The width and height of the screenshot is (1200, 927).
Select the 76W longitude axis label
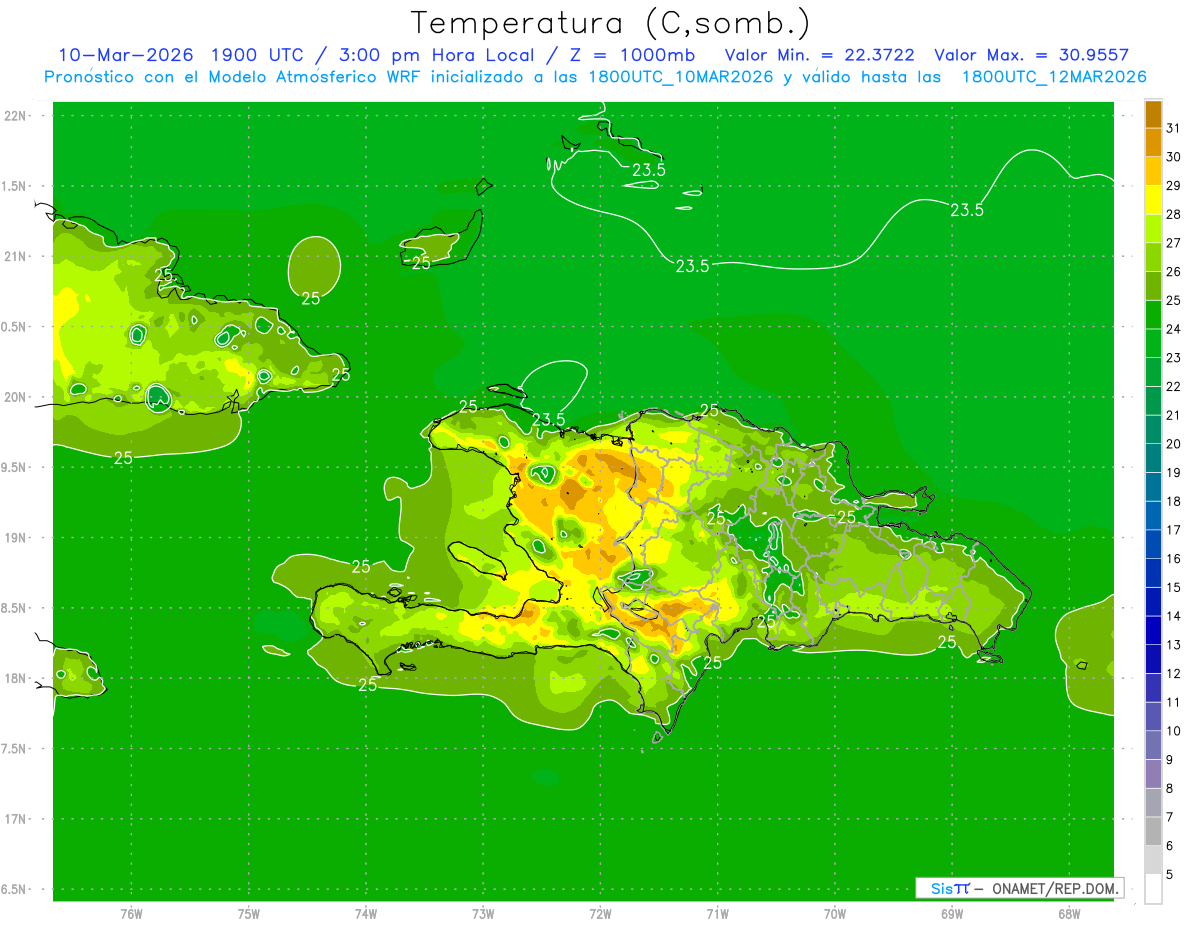pyautogui.click(x=131, y=914)
